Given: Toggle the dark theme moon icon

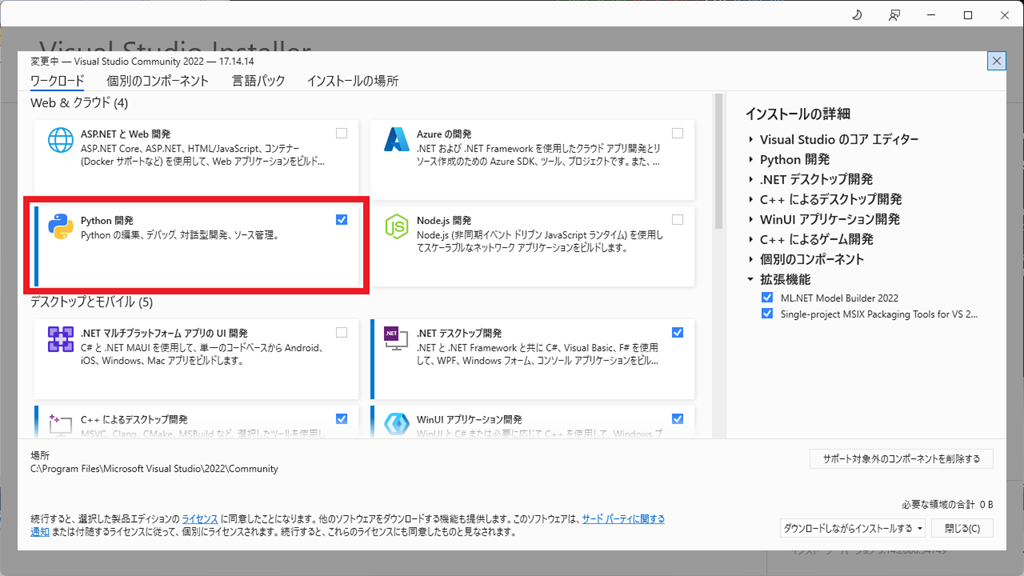Looking at the screenshot, I should click(x=857, y=14).
